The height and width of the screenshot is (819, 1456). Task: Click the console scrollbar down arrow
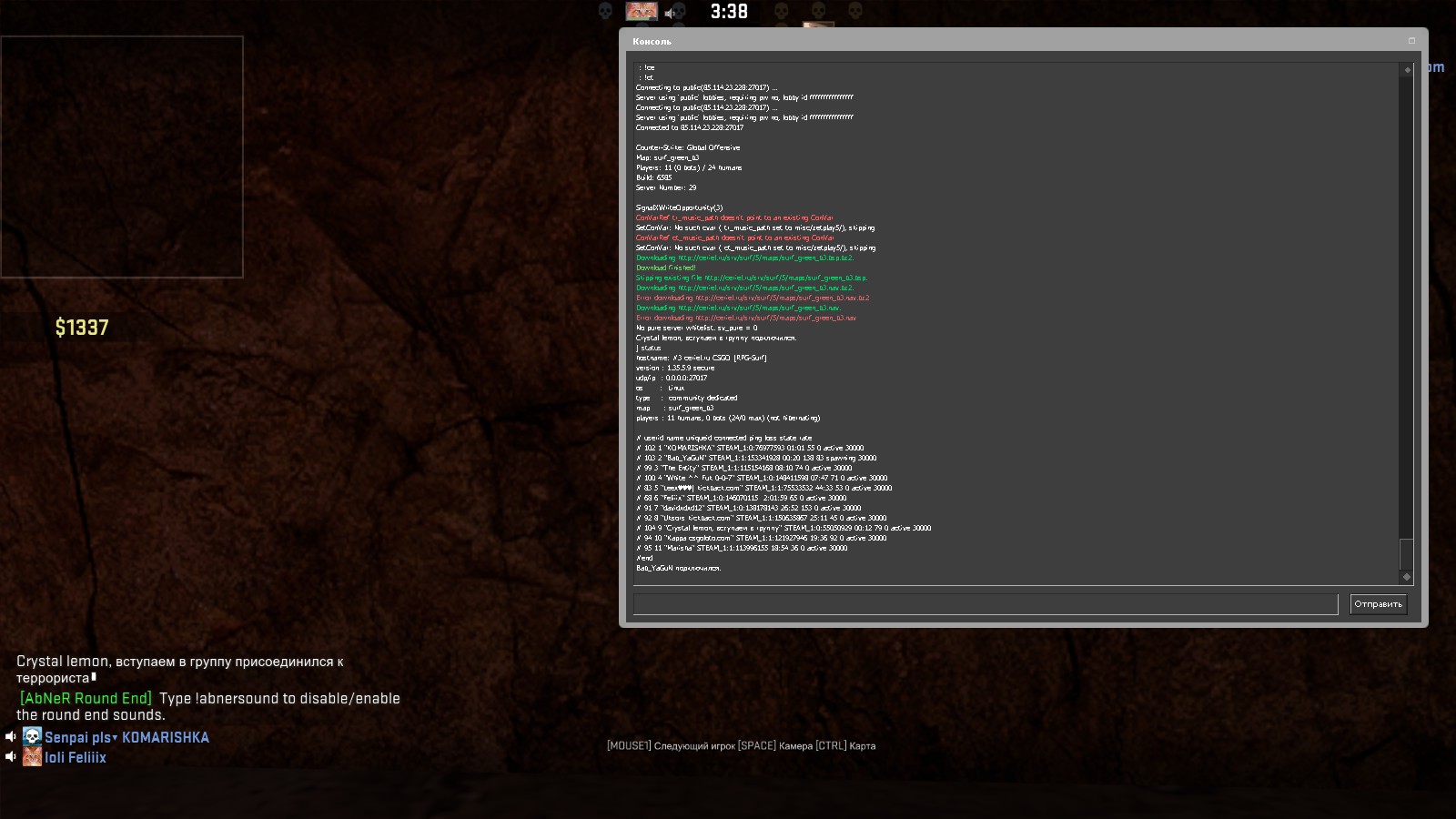1407,577
